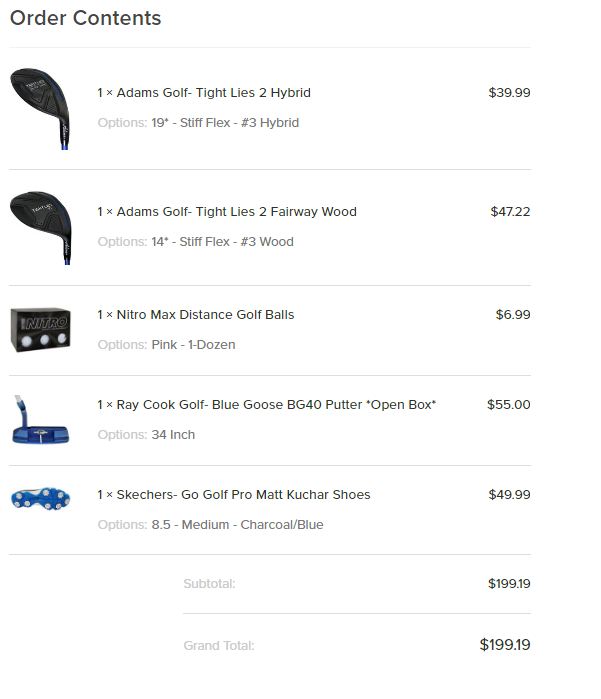Click the Skechers golf shoes thumbnail
Viewport: 601px width, 699px height.
[x=41, y=498]
